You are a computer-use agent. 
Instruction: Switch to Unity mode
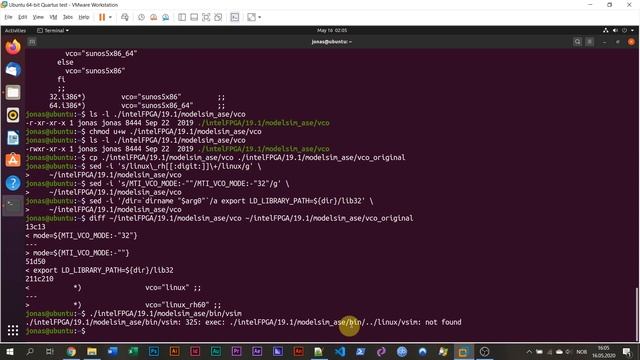[218, 17]
